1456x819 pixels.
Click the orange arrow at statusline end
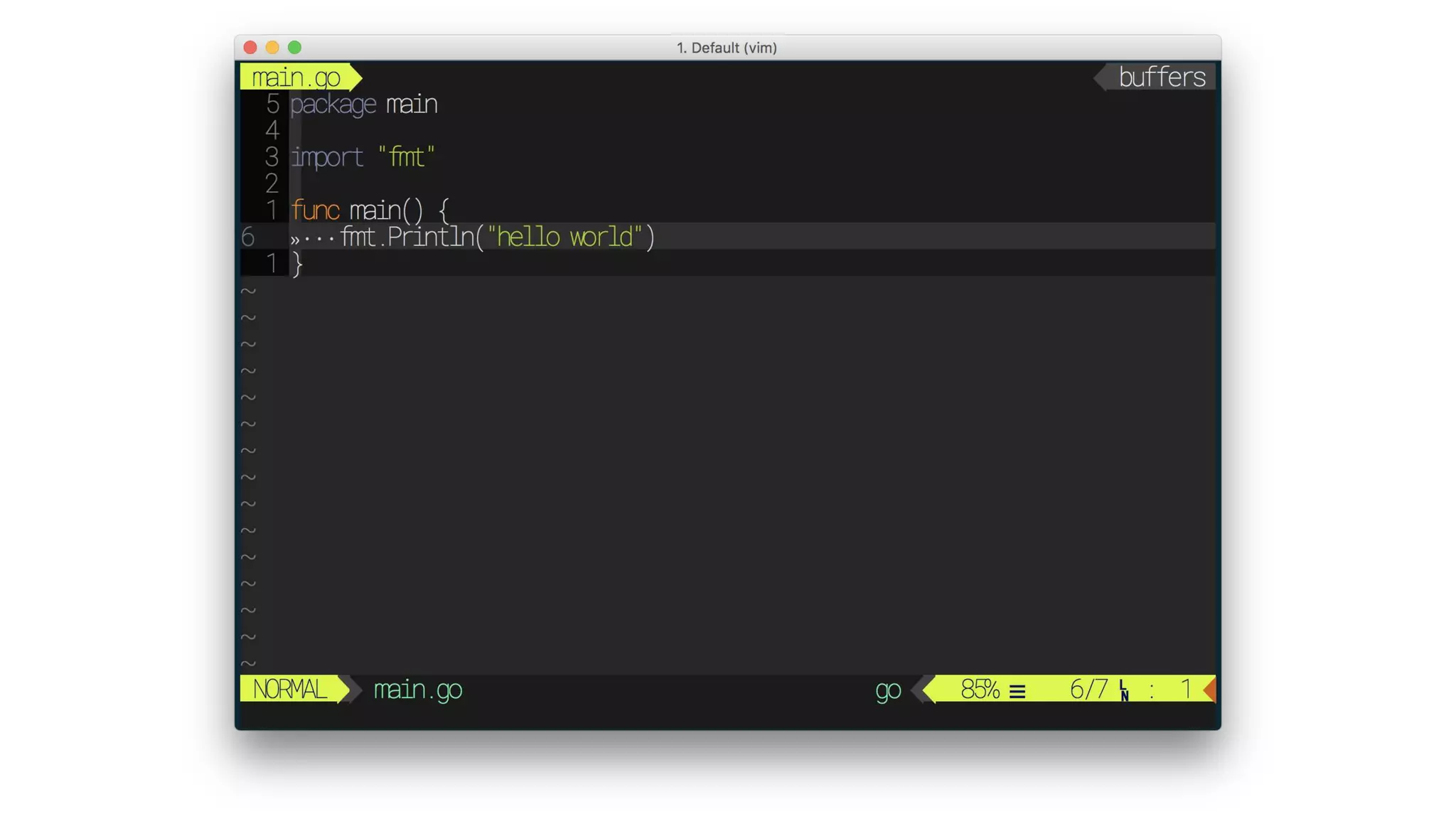(1209, 689)
